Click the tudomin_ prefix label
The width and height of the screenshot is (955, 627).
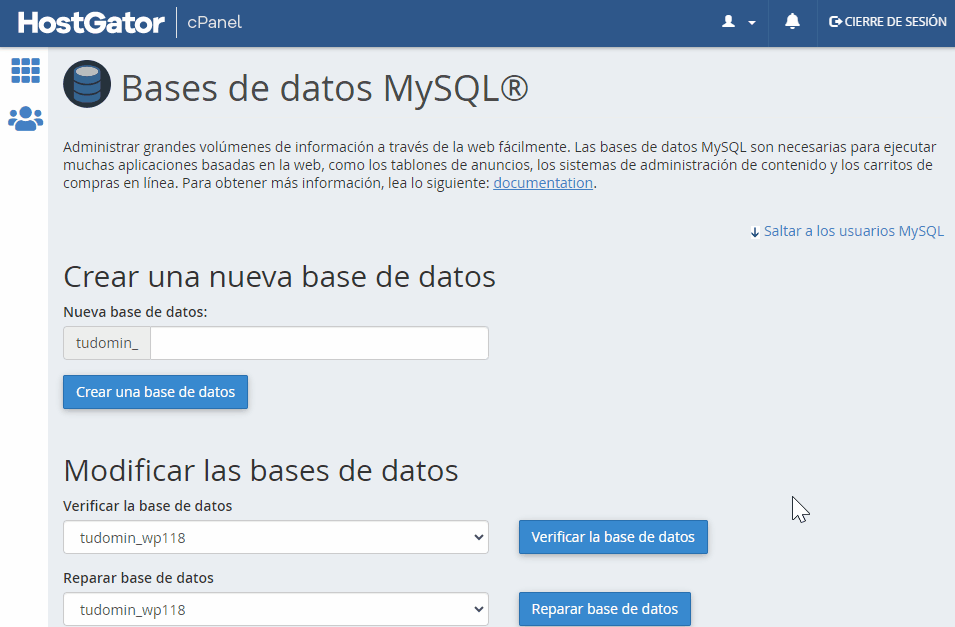[x=107, y=343]
